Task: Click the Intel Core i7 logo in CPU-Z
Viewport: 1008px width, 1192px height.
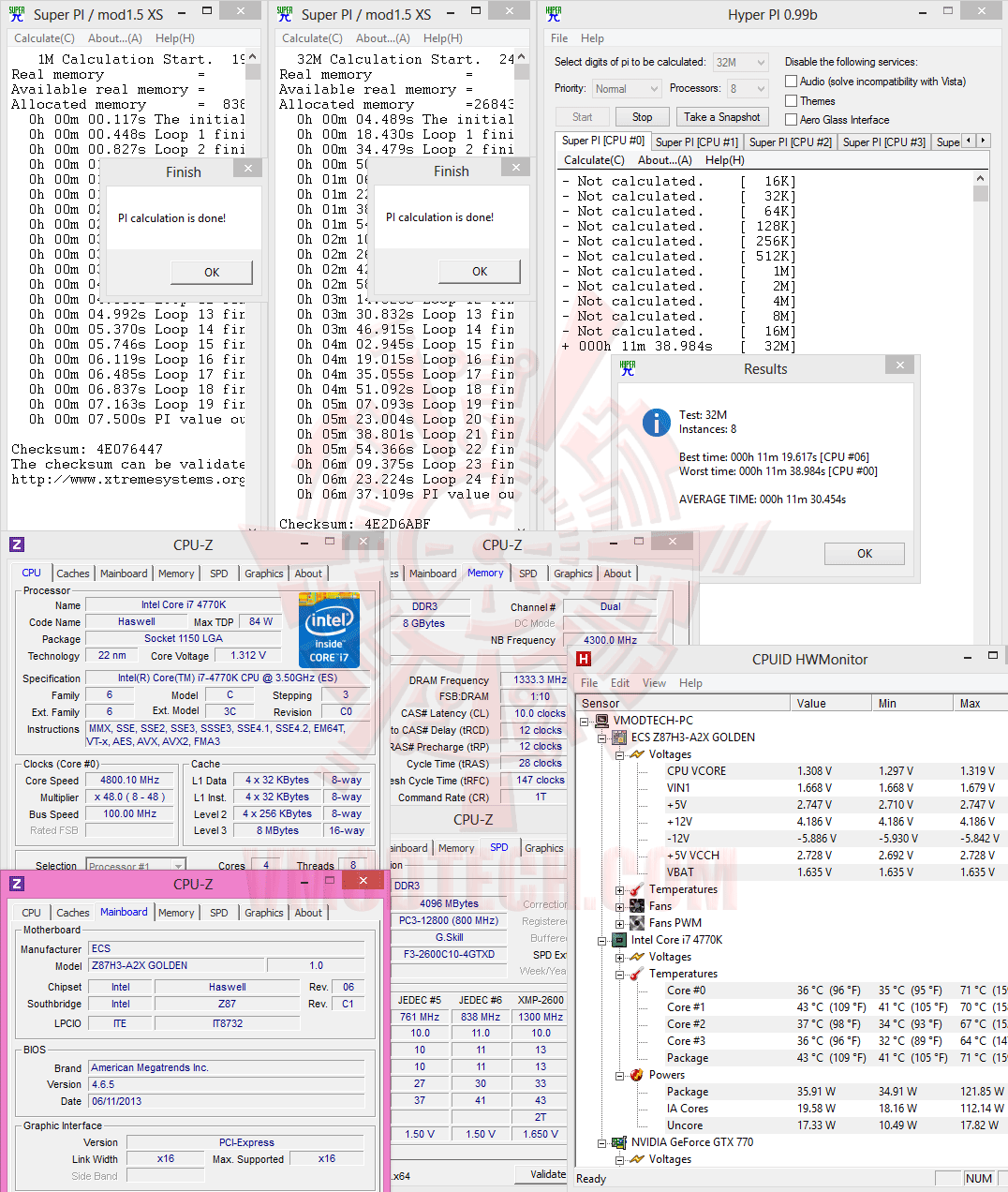Action: (x=329, y=629)
